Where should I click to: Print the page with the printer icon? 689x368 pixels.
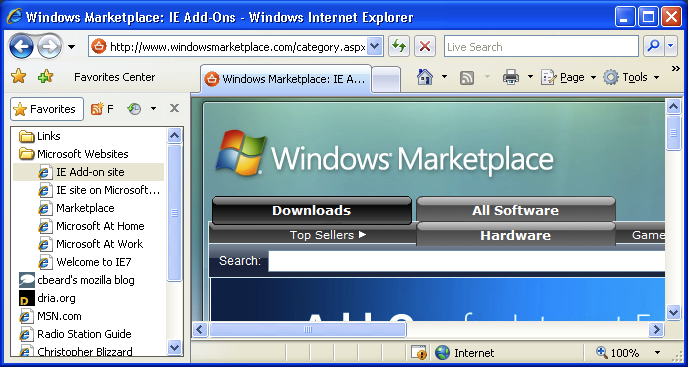[x=511, y=78]
